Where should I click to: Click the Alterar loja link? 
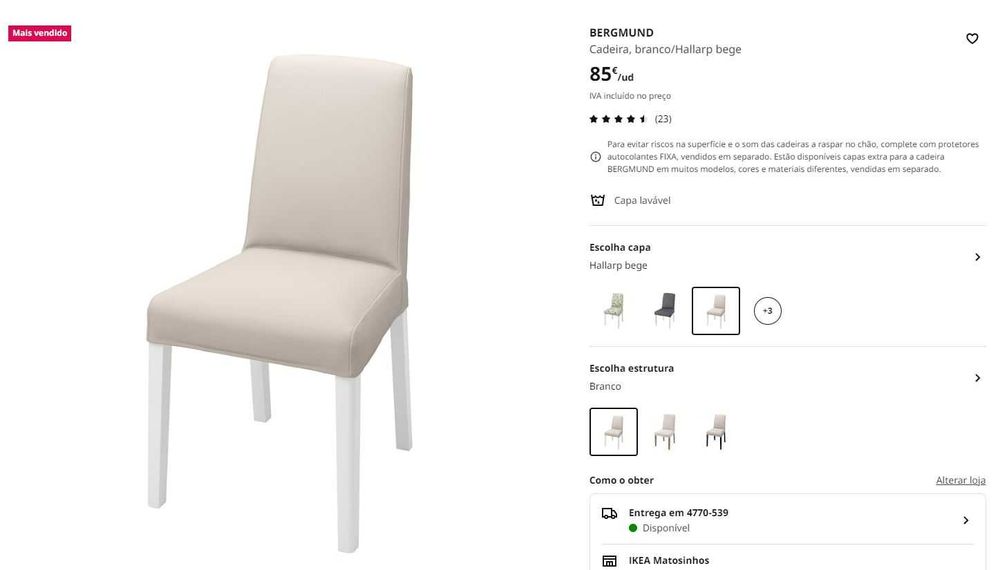[x=960, y=481]
